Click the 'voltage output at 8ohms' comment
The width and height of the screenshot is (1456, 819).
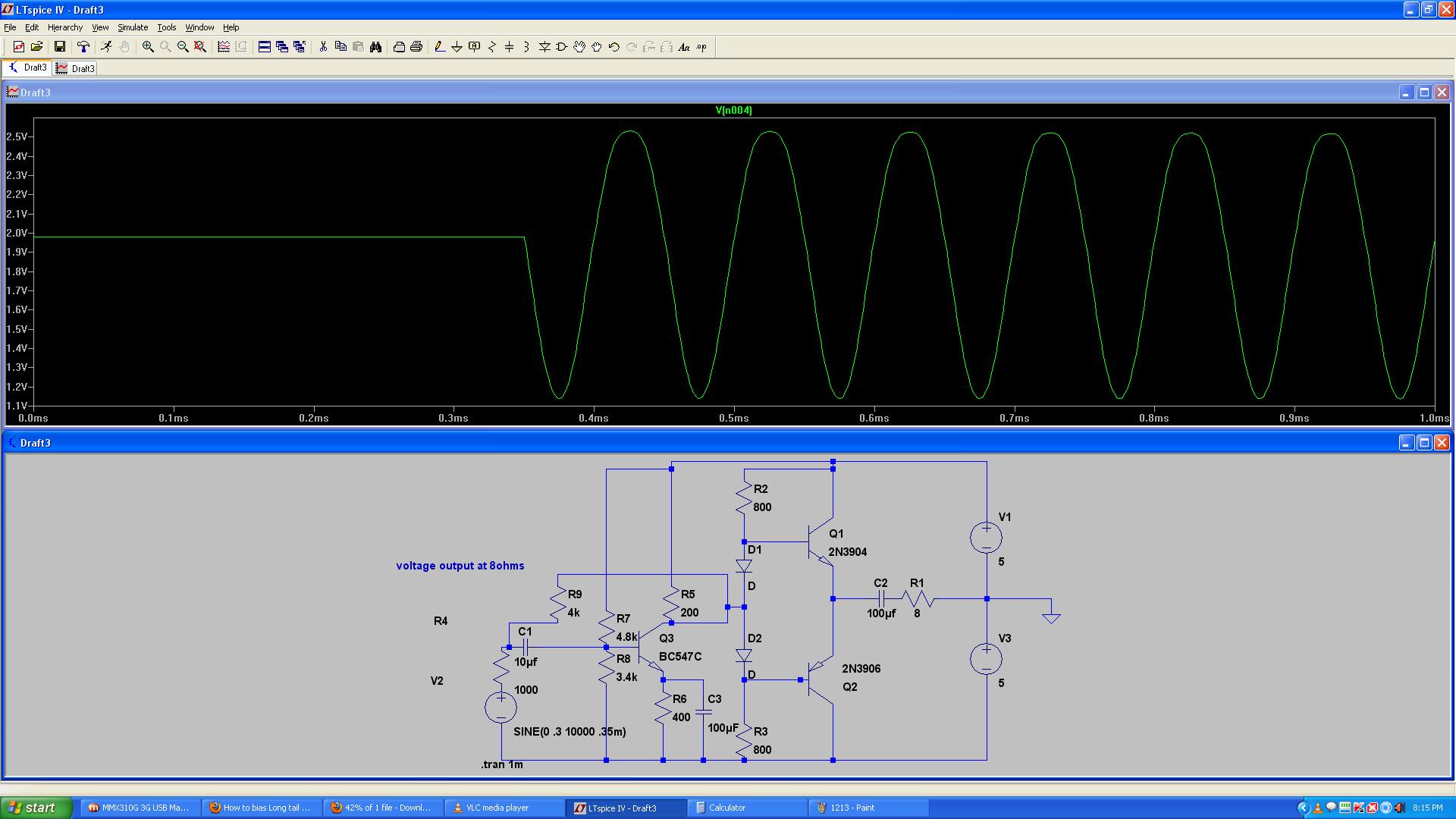tap(460, 566)
